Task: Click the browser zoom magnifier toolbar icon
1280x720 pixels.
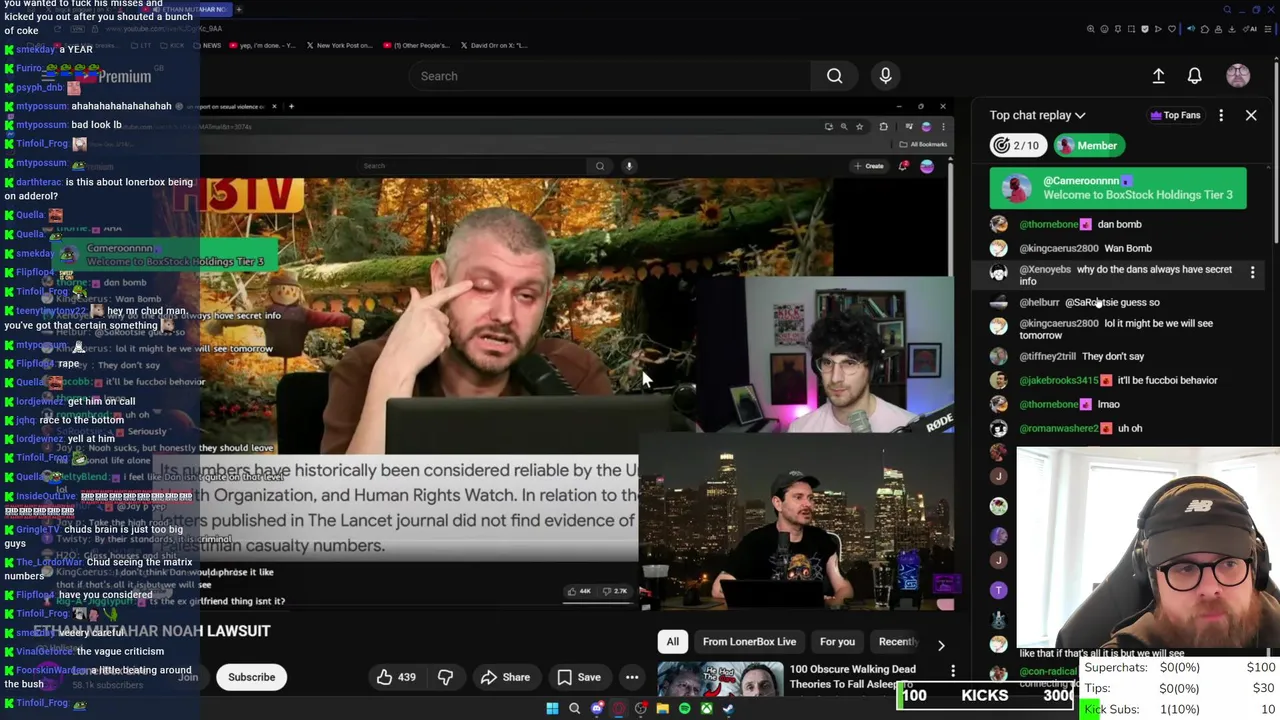Action: (1091, 29)
